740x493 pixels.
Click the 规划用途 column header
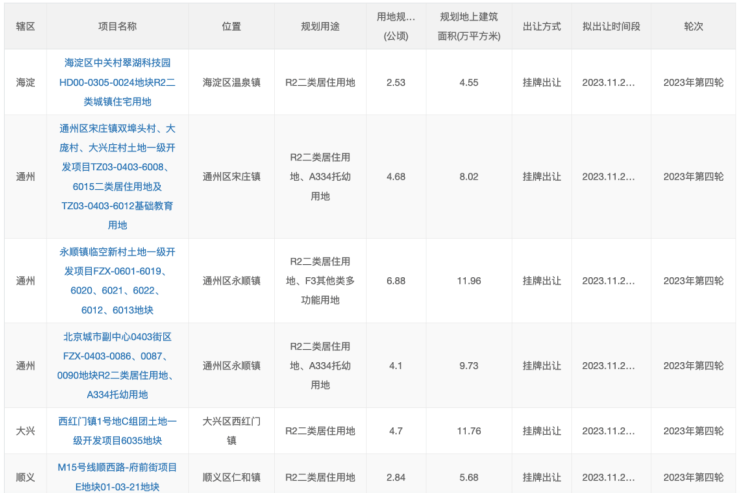tap(322, 26)
